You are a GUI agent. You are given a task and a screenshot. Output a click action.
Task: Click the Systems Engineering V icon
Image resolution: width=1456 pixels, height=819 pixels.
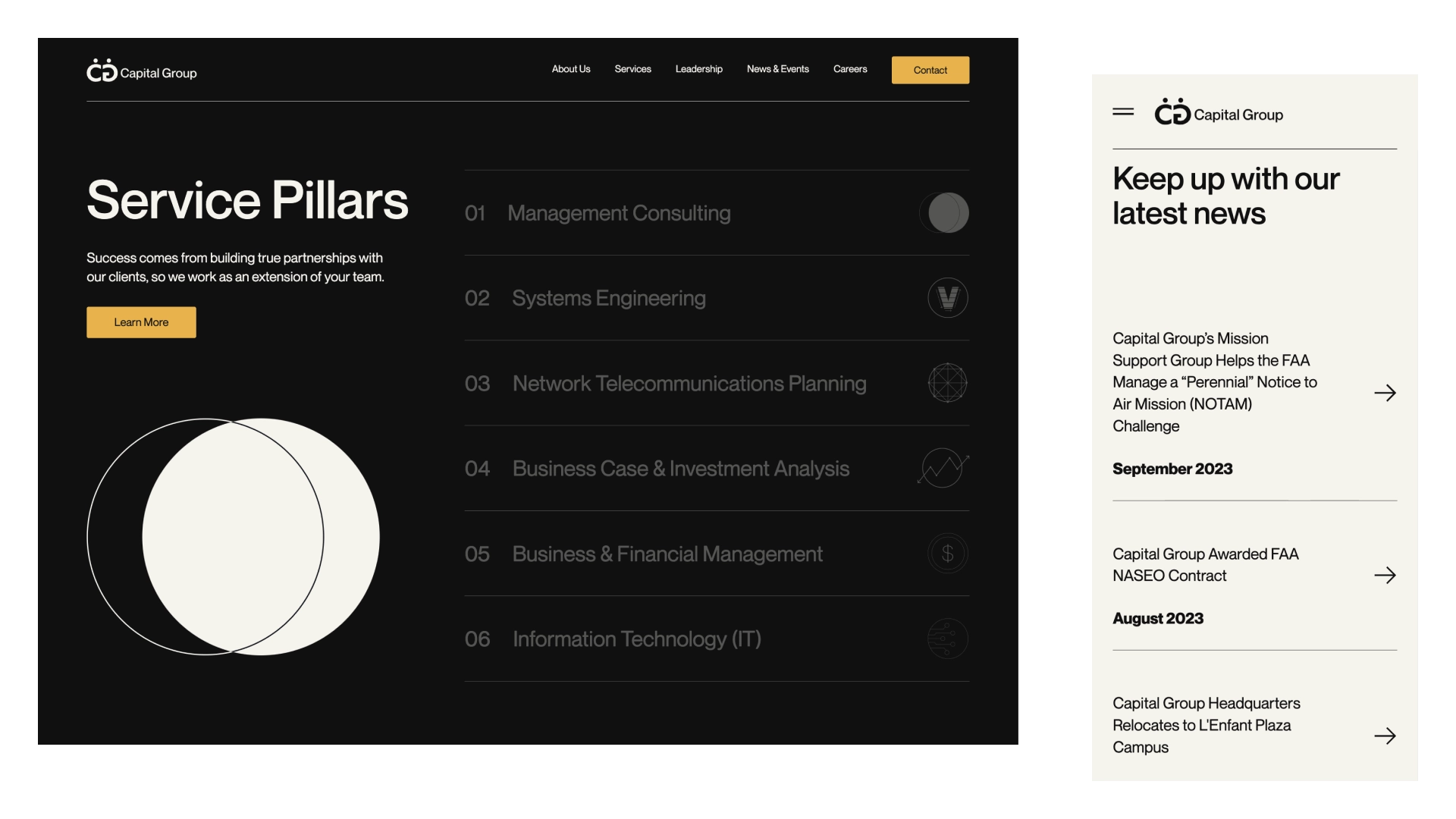[x=948, y=298]
